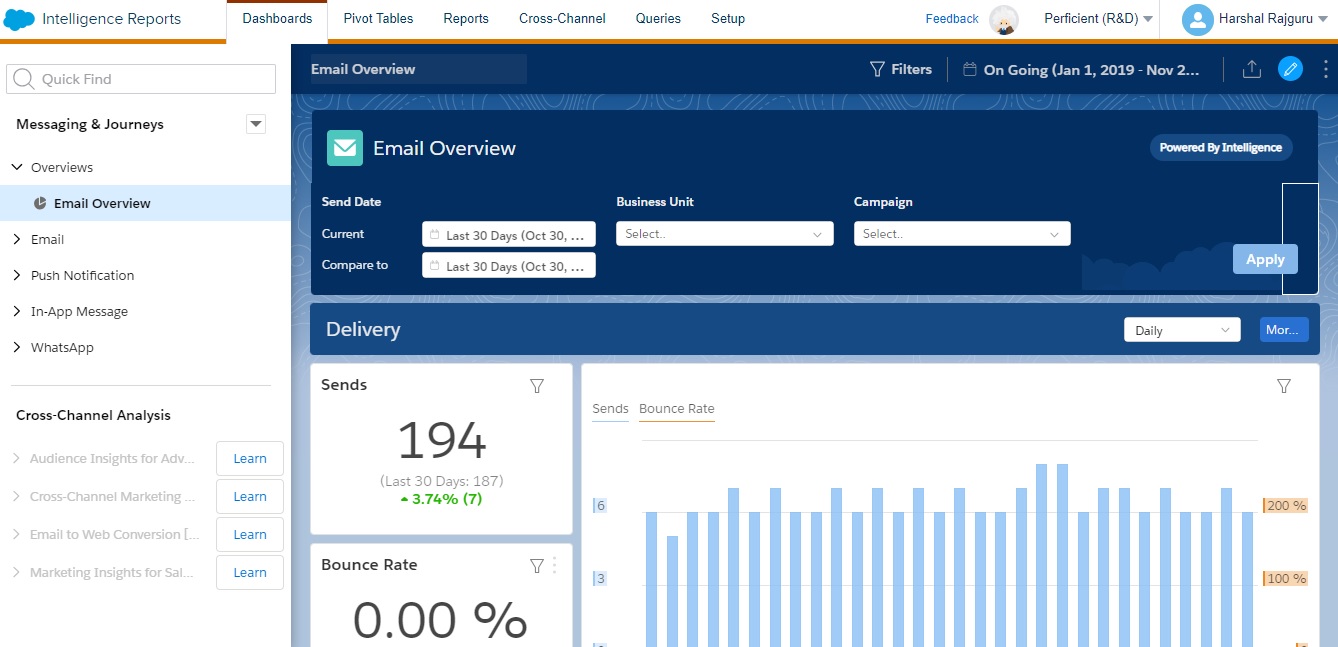Screen dimensions: 1338x647
Task: Select the Email Overview entry under Overviews
Action: coord(100,202)
